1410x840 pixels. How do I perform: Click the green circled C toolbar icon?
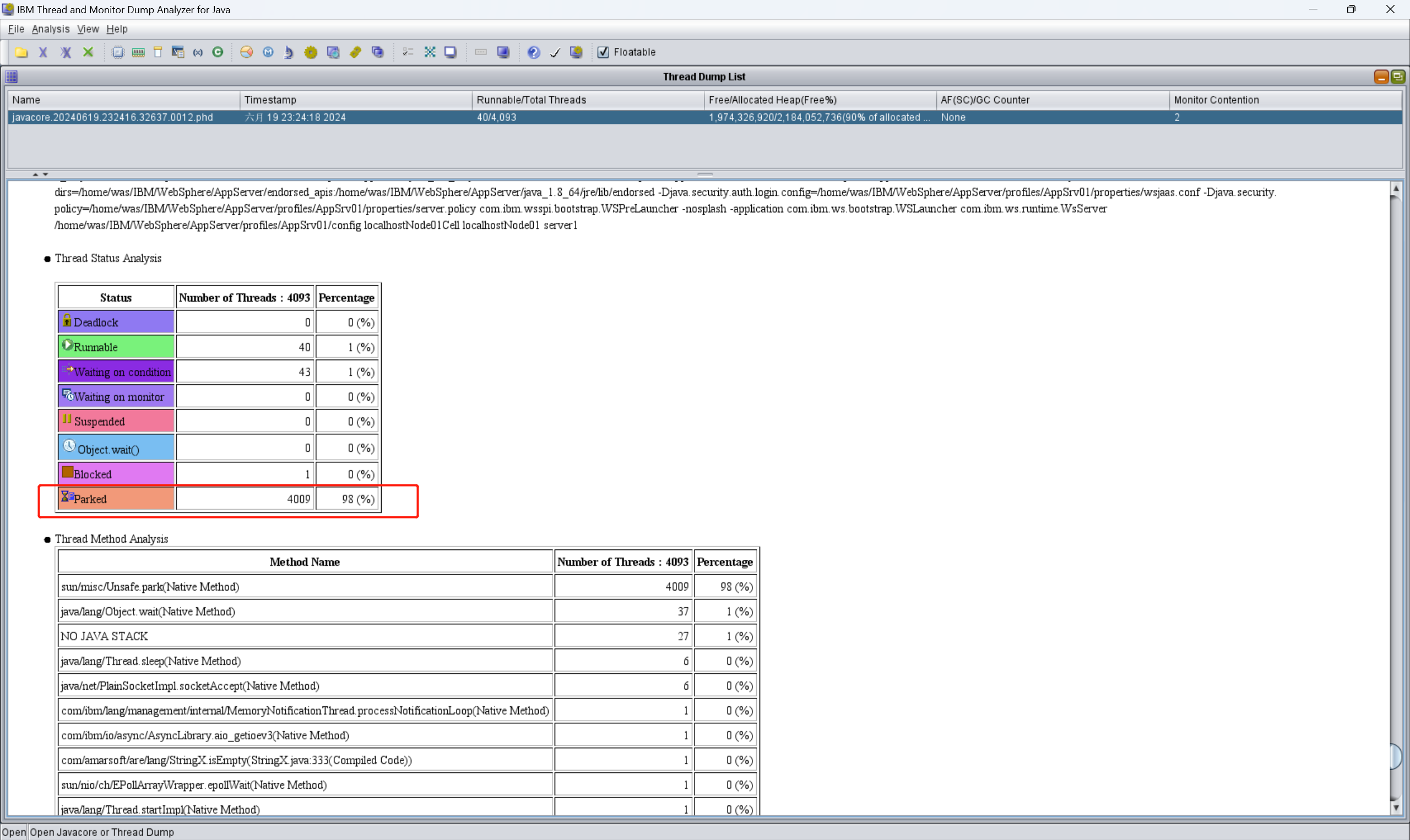(x=218, y=52)
